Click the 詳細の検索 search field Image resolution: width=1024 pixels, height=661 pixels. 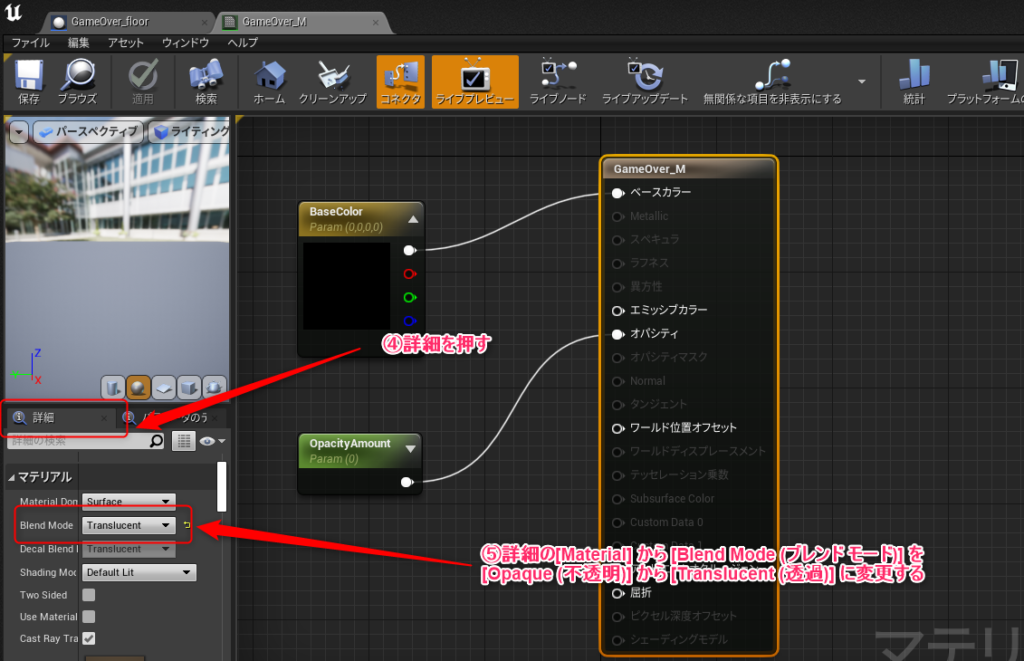[78, 441]
